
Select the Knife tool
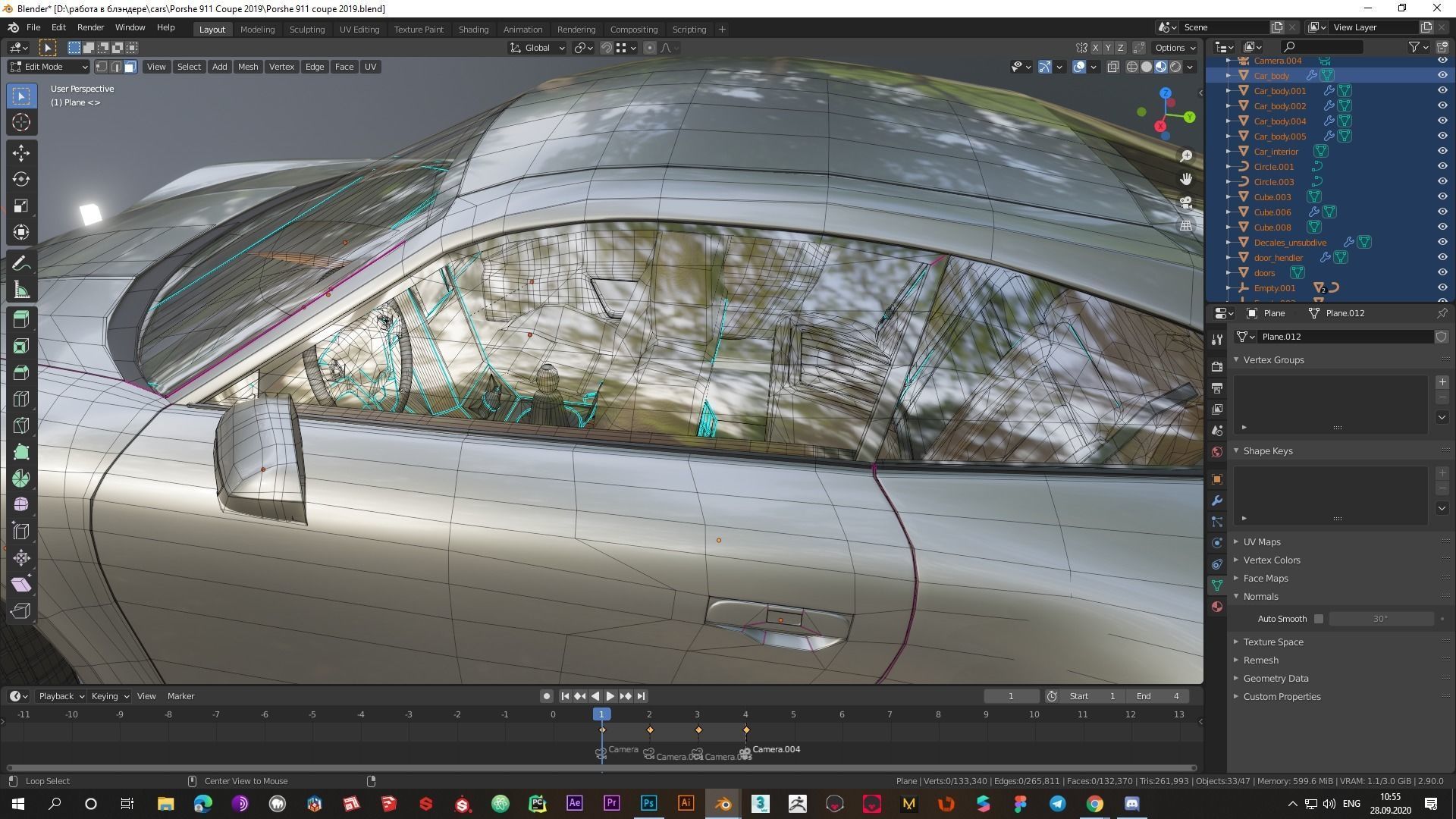coord(21,425)
